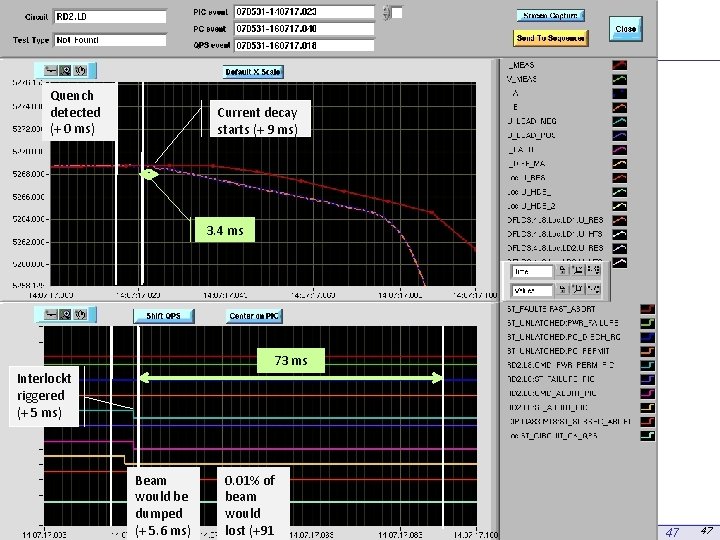Open plot style for ST_UNLATCHED:PWR_FAILURE trace
The image size is (720, 540).
(647, 323)
